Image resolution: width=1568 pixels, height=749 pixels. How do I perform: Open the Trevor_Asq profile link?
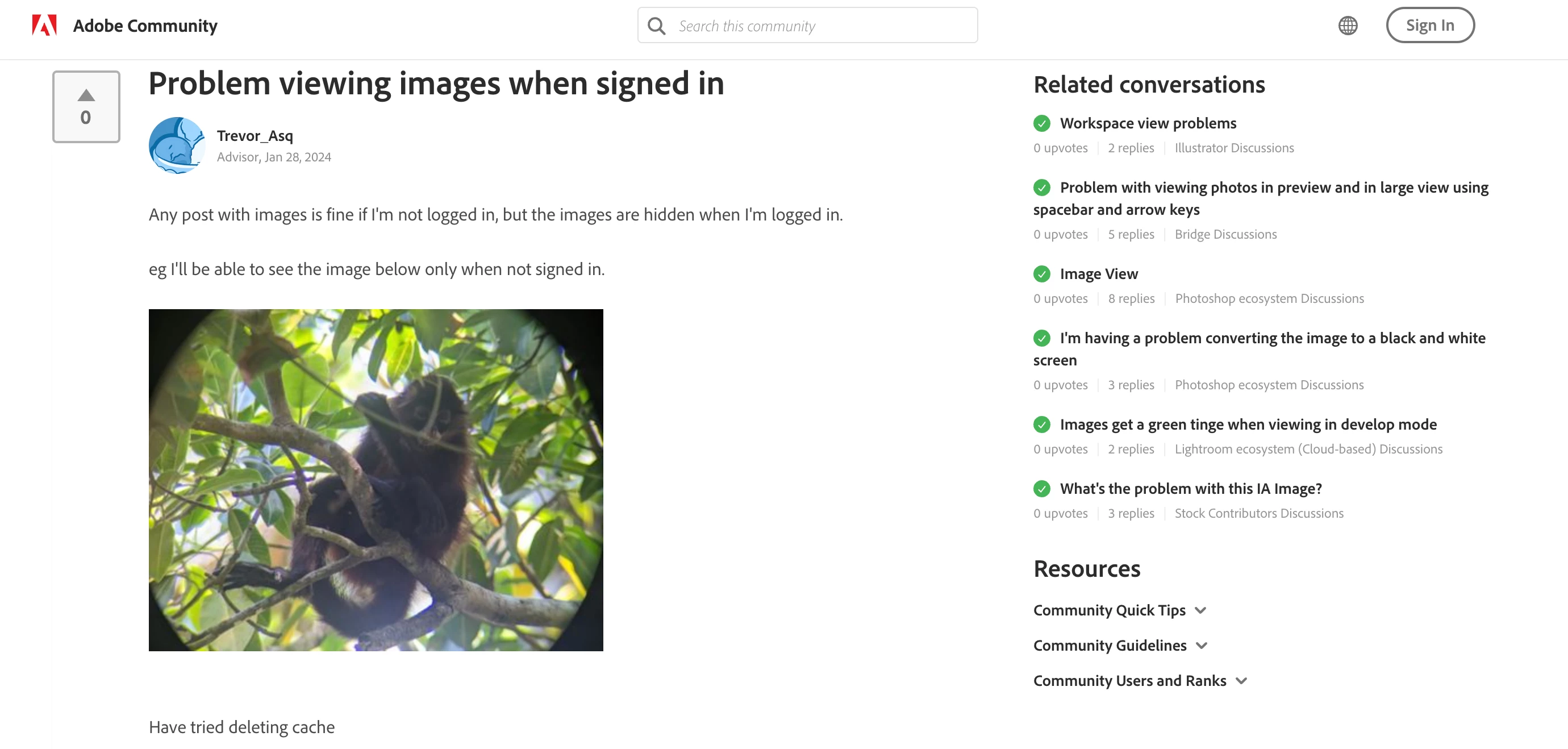click(255, 135)
